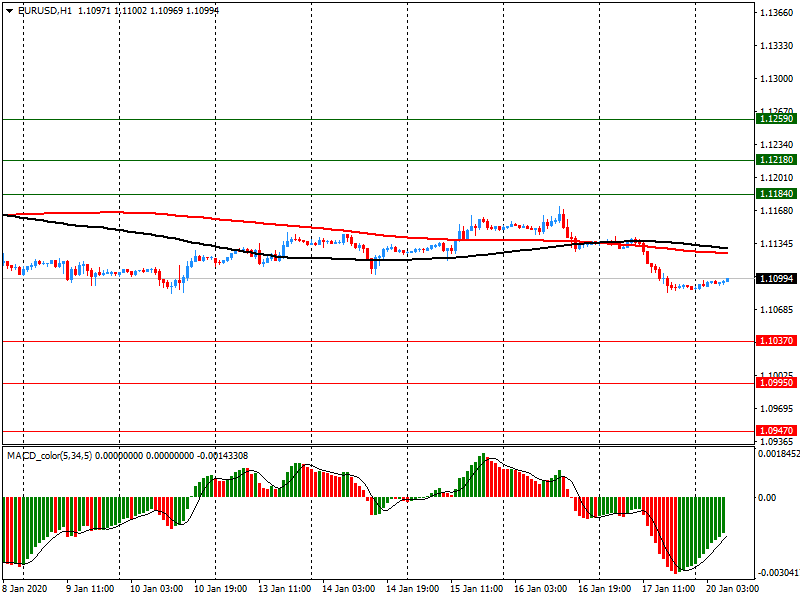Click the 1.12590 green price level label
The height and width of the screenshot is (600, 800).
pyautogui.click(x=777, y=119)
